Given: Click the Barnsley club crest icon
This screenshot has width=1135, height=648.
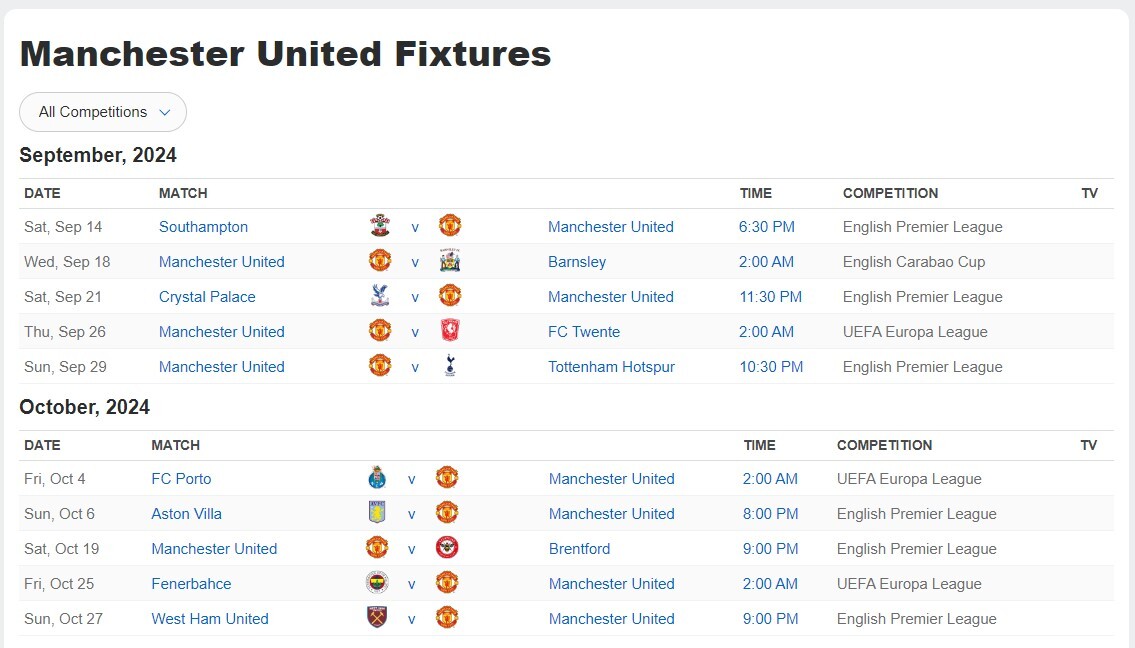Looking at the screenshot, I should coord(450,261).
